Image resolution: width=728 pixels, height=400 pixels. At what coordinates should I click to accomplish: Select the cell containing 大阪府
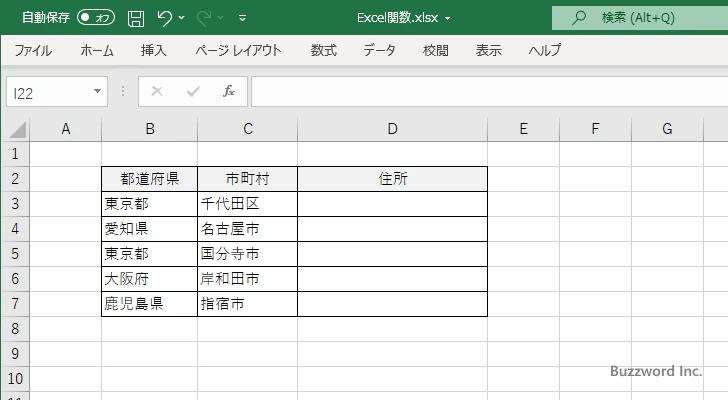(x=150, y=279)
